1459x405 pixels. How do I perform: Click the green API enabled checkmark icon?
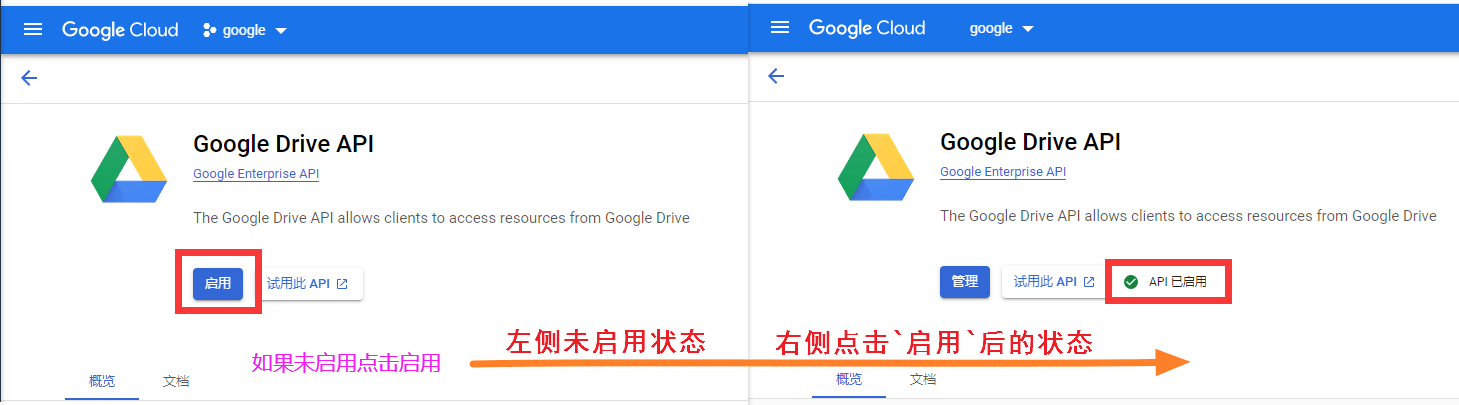tap(1131, 282)
